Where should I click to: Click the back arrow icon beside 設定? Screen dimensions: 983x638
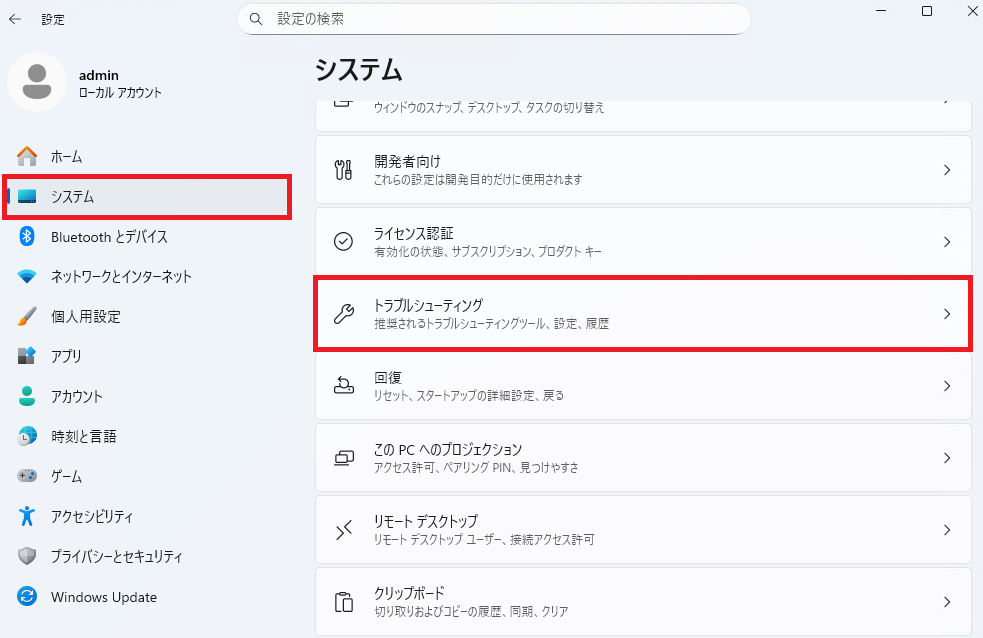[x=15, y=19]
